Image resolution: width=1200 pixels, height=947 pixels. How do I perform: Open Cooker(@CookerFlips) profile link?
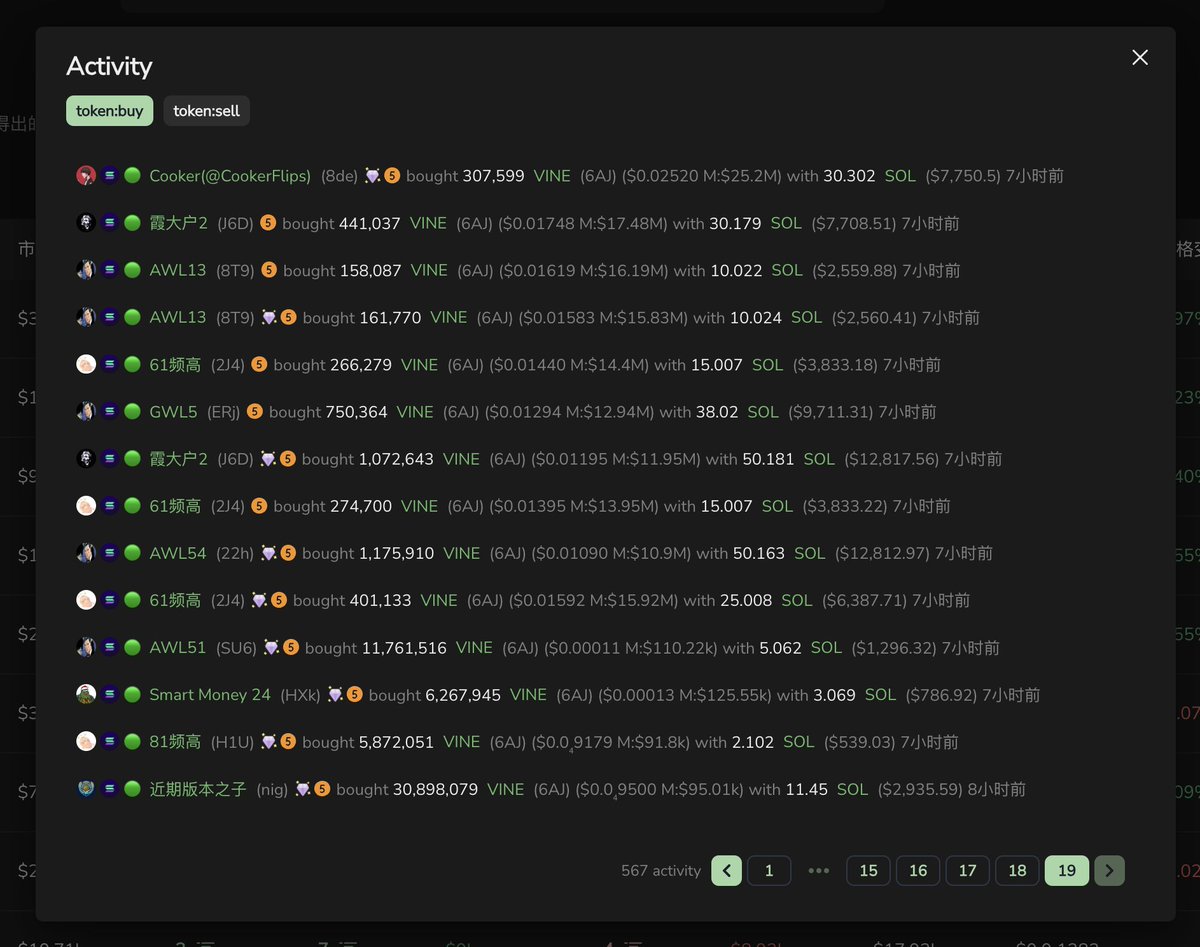pyautogui.click(x=229, y=176)
